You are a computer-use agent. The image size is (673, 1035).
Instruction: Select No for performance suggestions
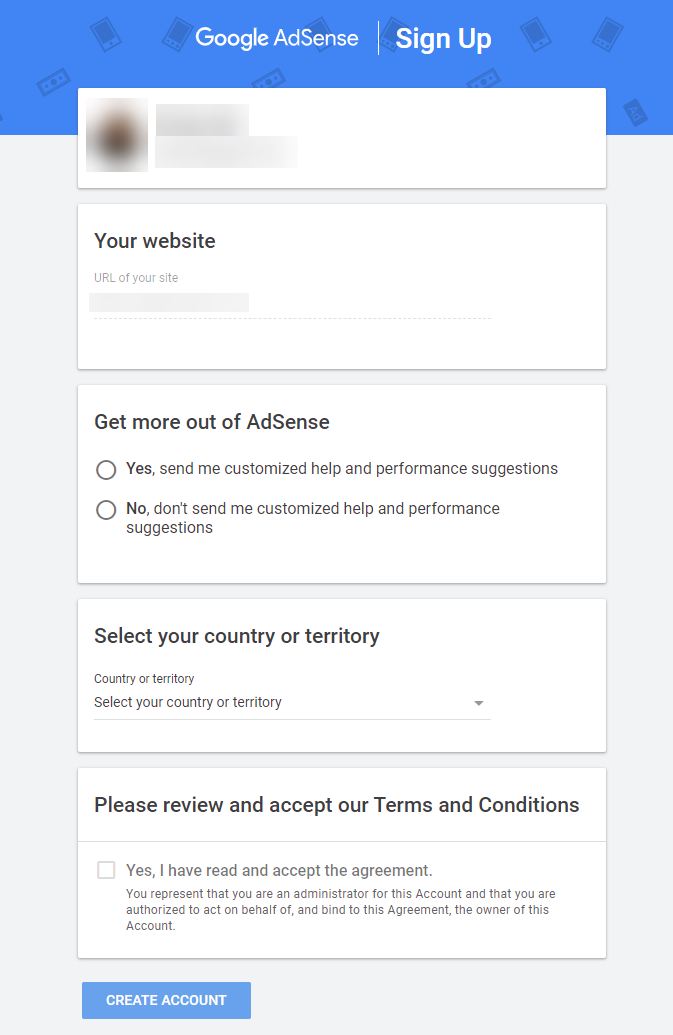coord(106,510)
